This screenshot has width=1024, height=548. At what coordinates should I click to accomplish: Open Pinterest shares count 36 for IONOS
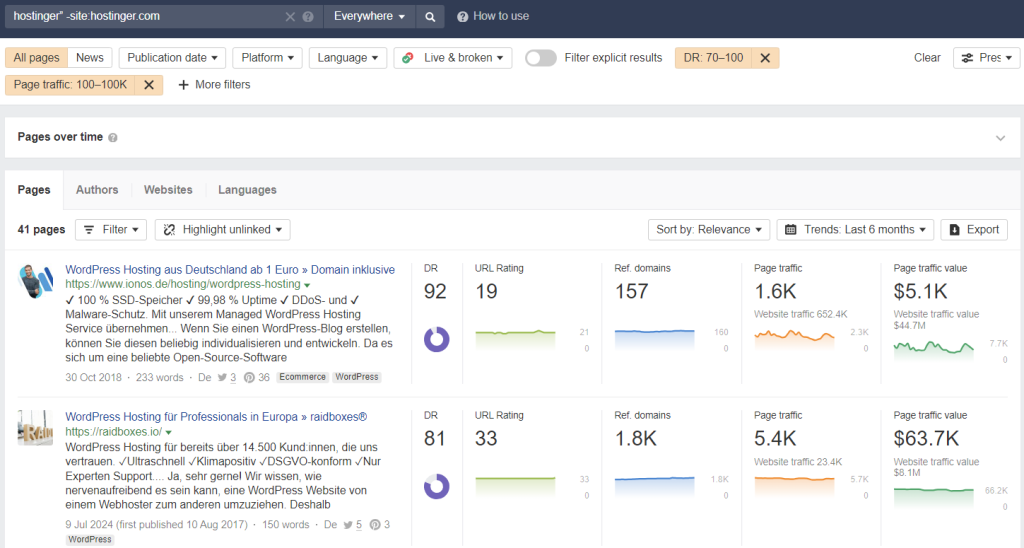coord(257,378)
